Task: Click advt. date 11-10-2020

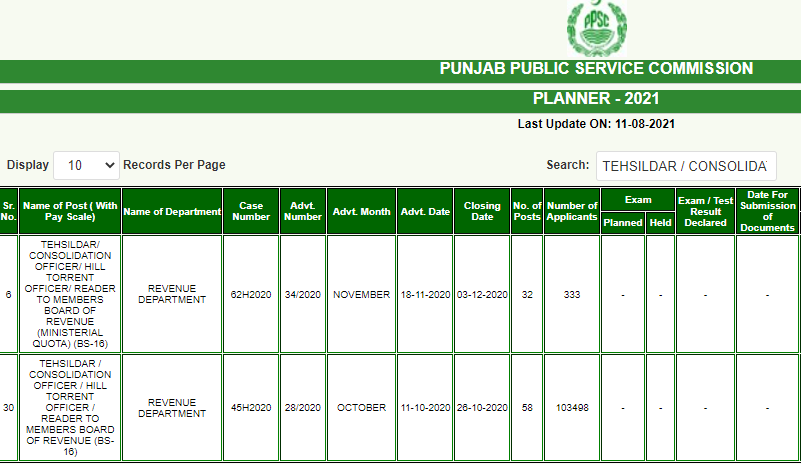Action: pyautogui.click(x=425, y=408)
